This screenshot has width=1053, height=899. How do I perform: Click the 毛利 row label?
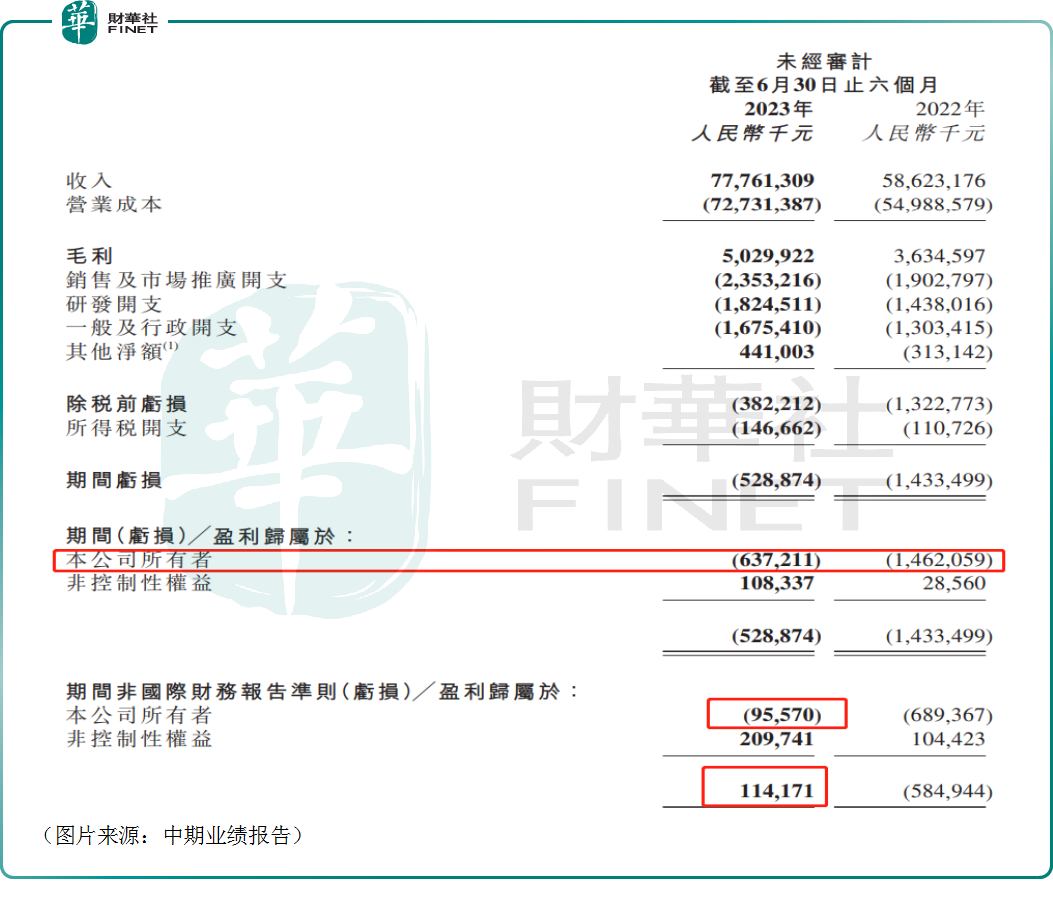coord(89,256)
